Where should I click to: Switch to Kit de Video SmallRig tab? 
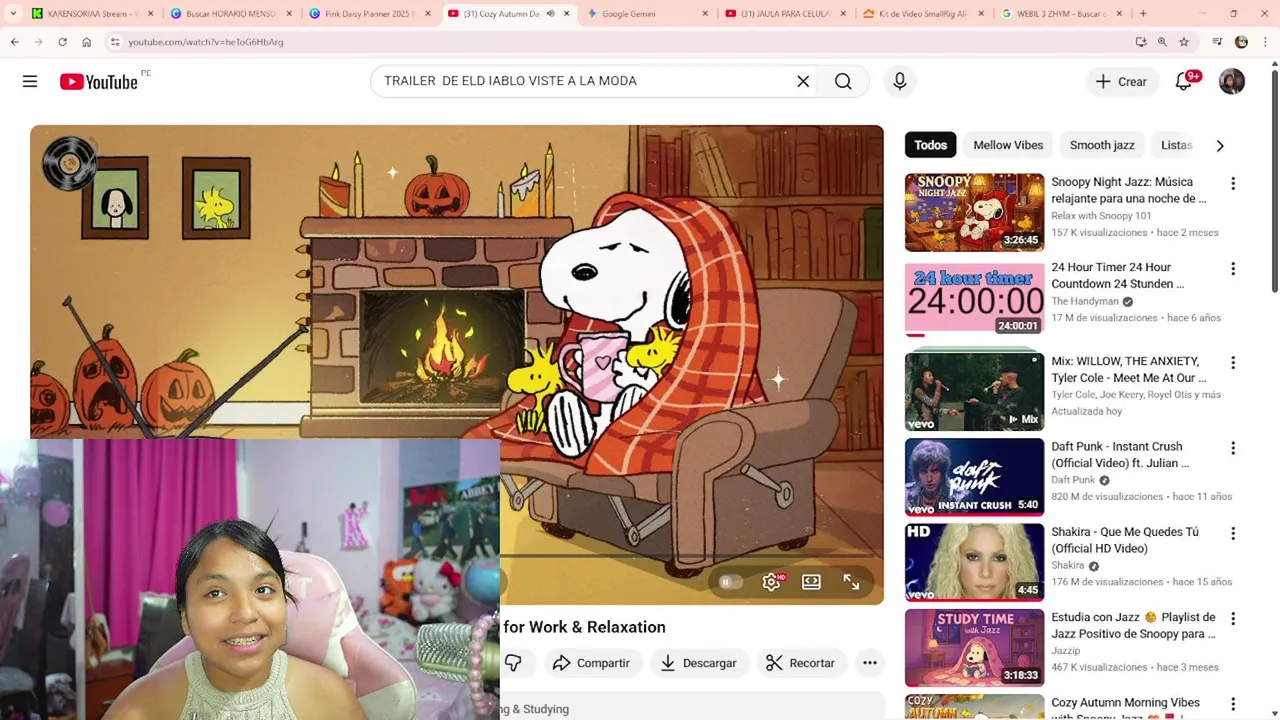[922, 14]
